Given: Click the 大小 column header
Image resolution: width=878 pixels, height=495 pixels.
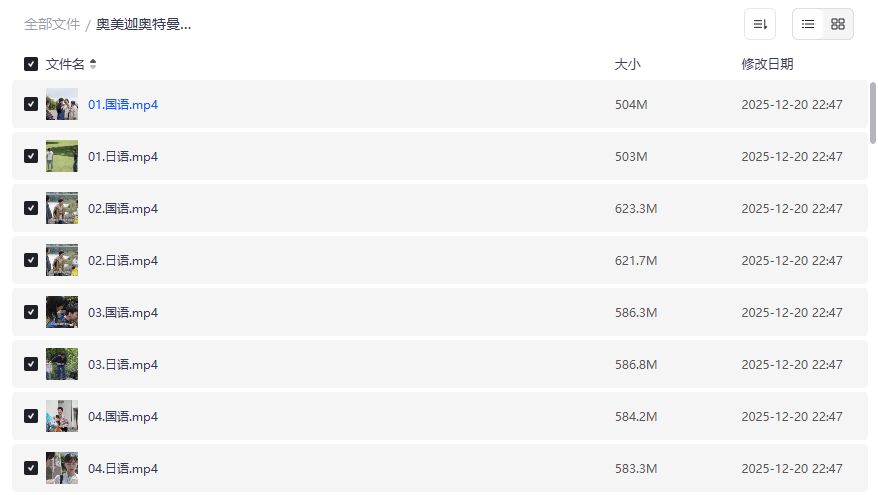Looking at the screenshot, I should (627, 64).
